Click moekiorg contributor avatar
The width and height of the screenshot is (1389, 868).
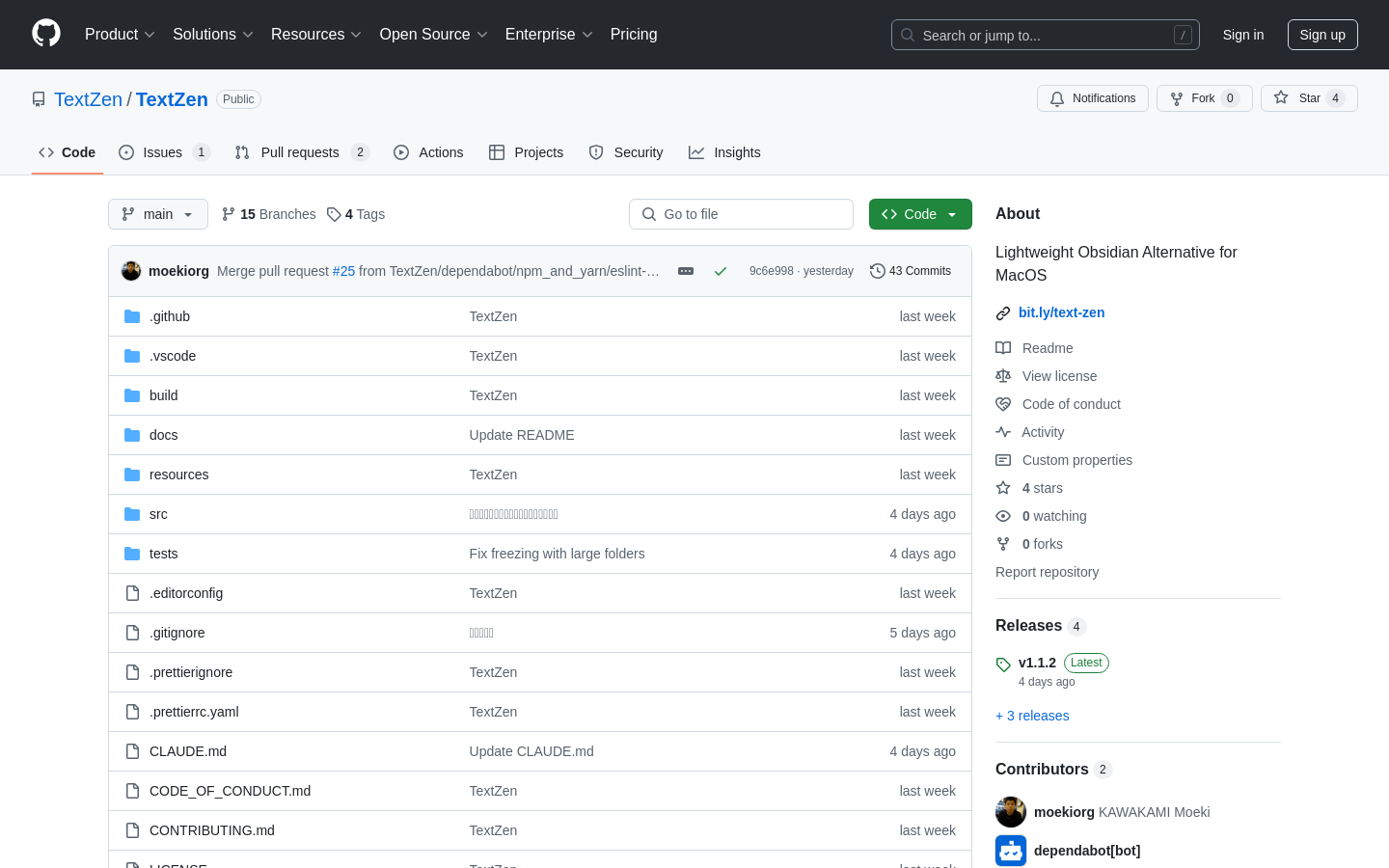(x=1011, y=812)
